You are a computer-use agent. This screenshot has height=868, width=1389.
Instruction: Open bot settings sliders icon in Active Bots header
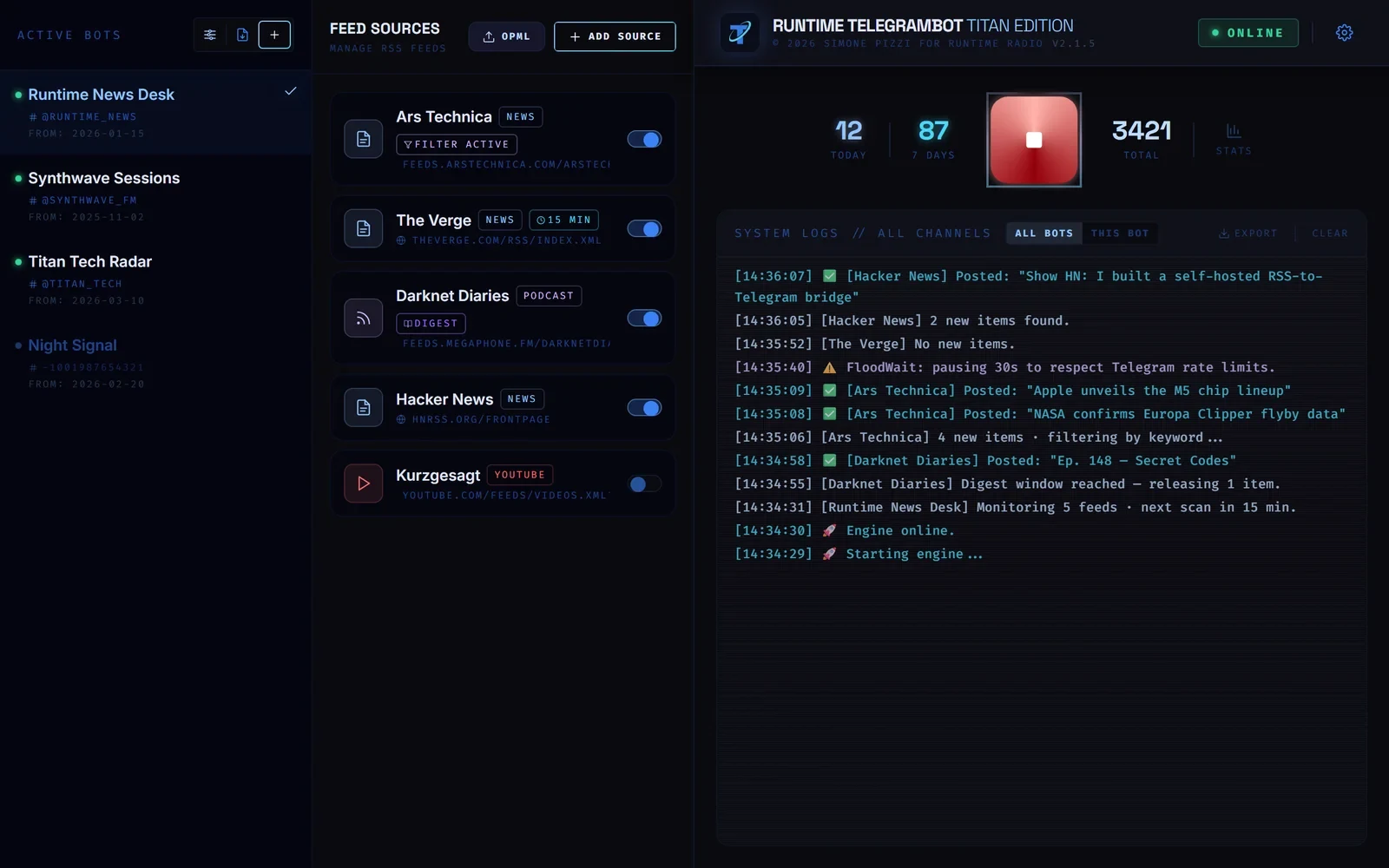click(210, 35)
